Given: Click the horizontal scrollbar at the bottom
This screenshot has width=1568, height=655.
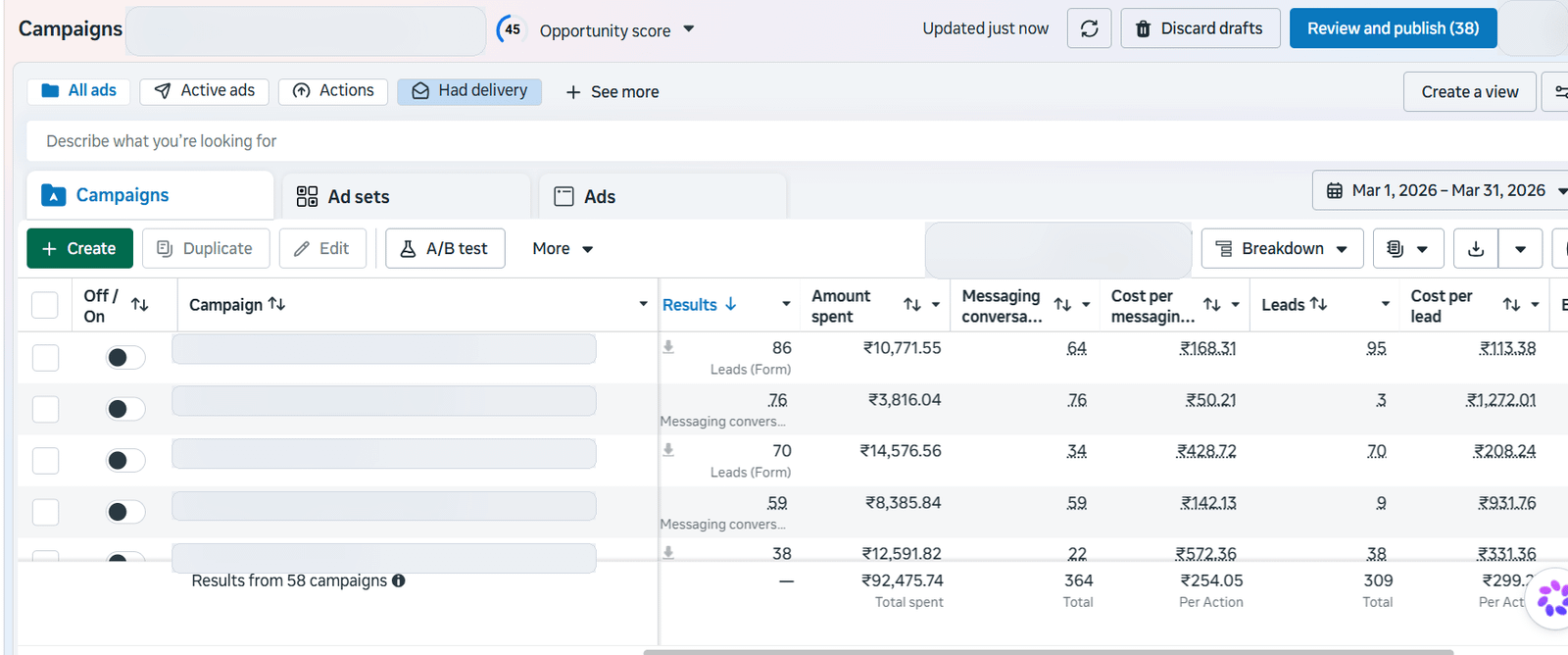Looking at the screenshot, I should click(1048, 651).
